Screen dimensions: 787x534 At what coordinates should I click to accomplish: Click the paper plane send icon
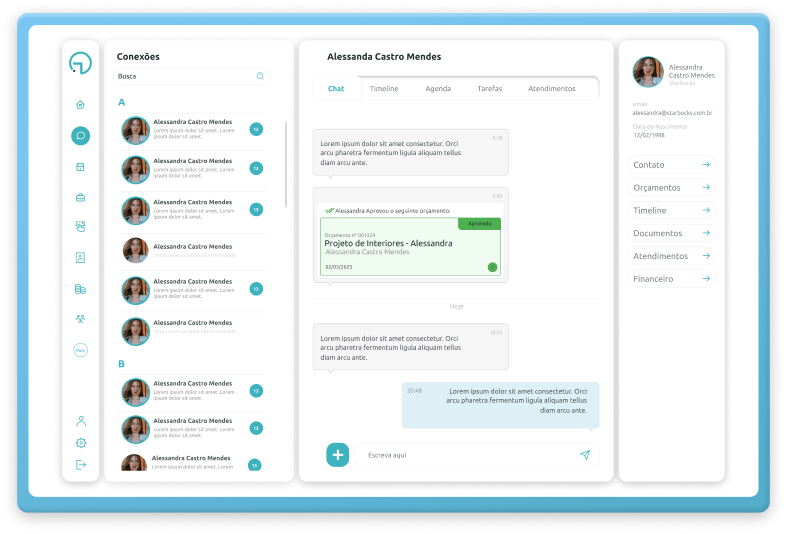[x=585, y=455]
